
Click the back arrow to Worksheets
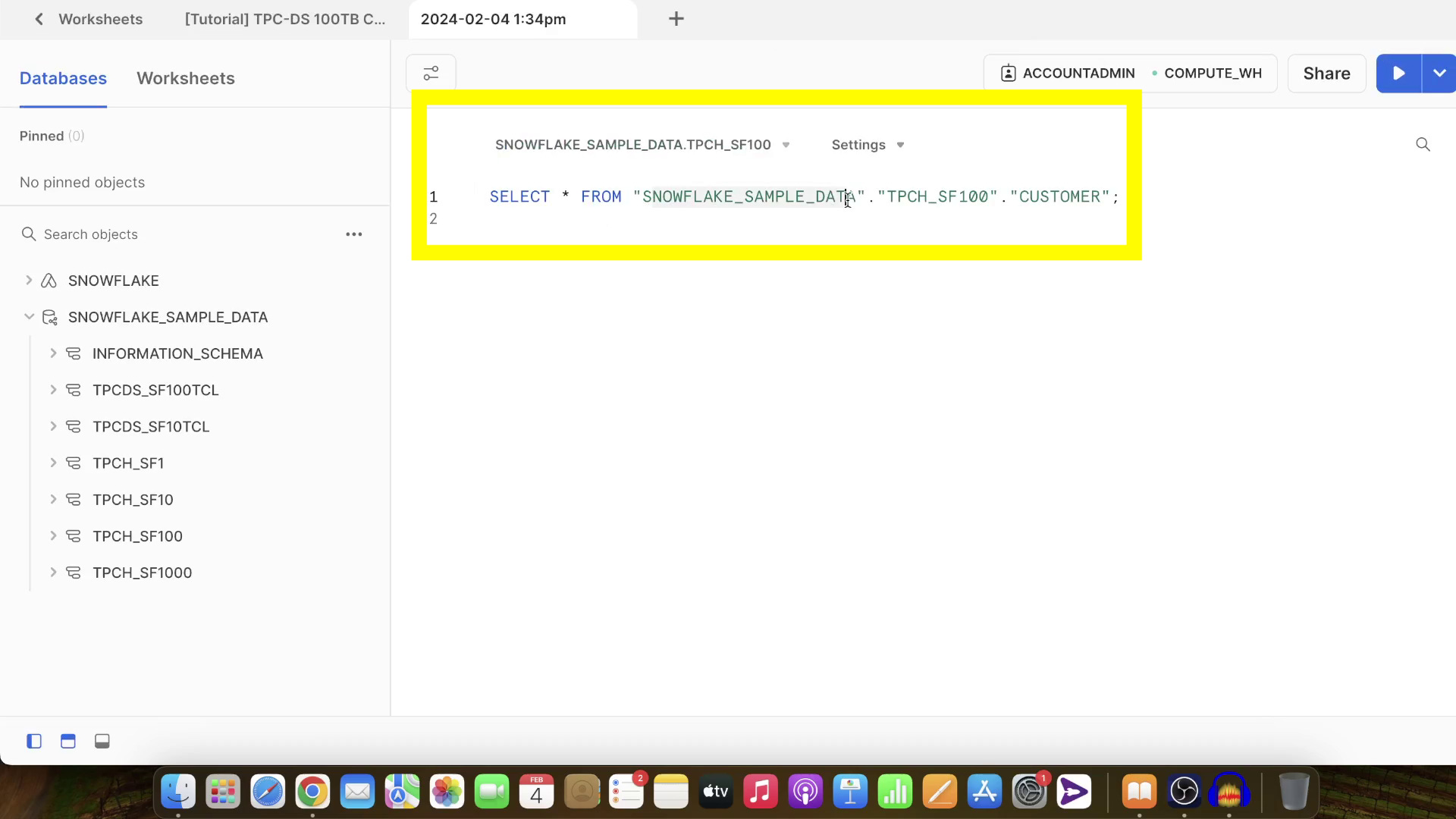coord(39,19)
